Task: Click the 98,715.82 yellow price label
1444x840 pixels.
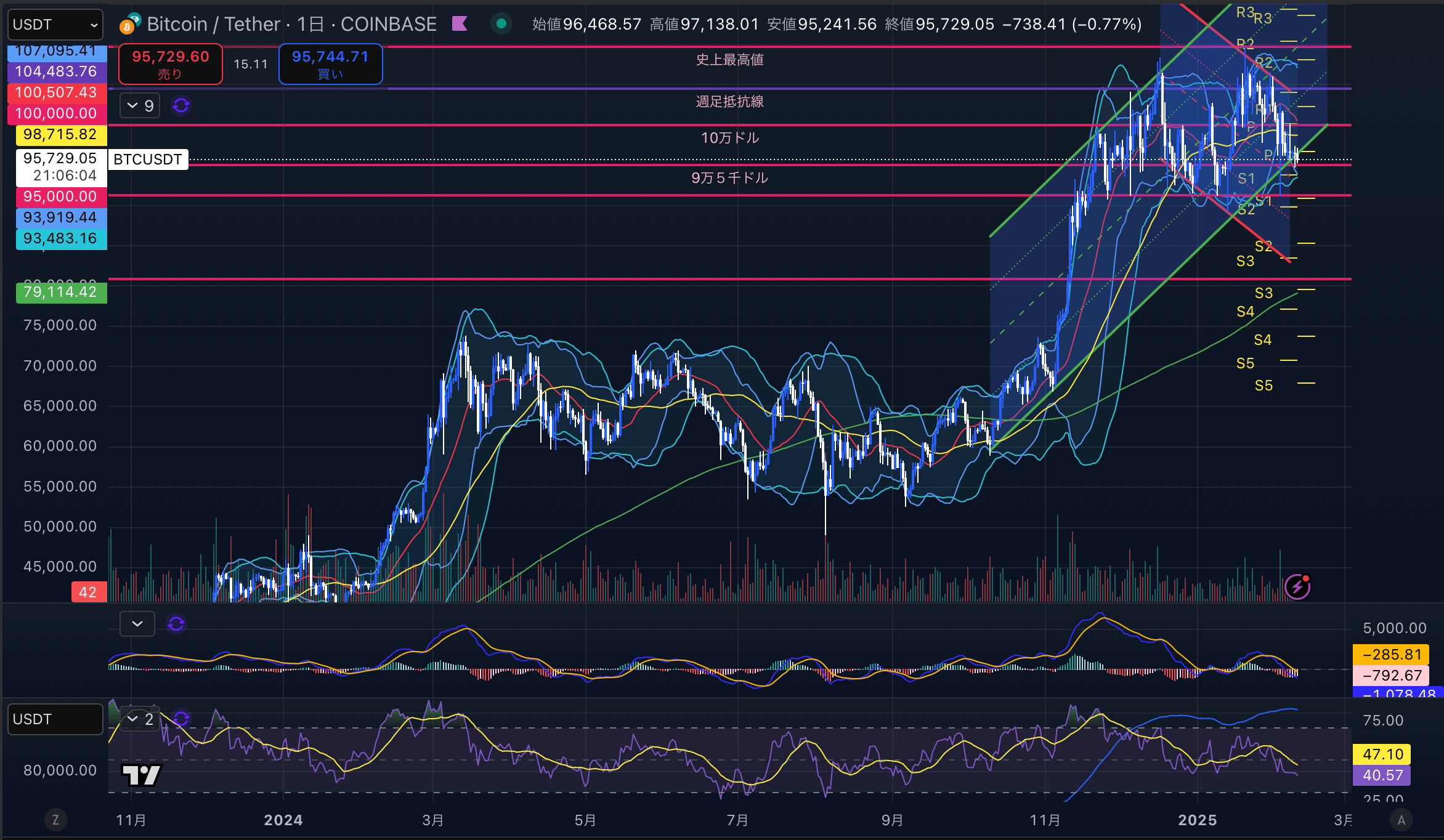Action: tap(61, 134)
